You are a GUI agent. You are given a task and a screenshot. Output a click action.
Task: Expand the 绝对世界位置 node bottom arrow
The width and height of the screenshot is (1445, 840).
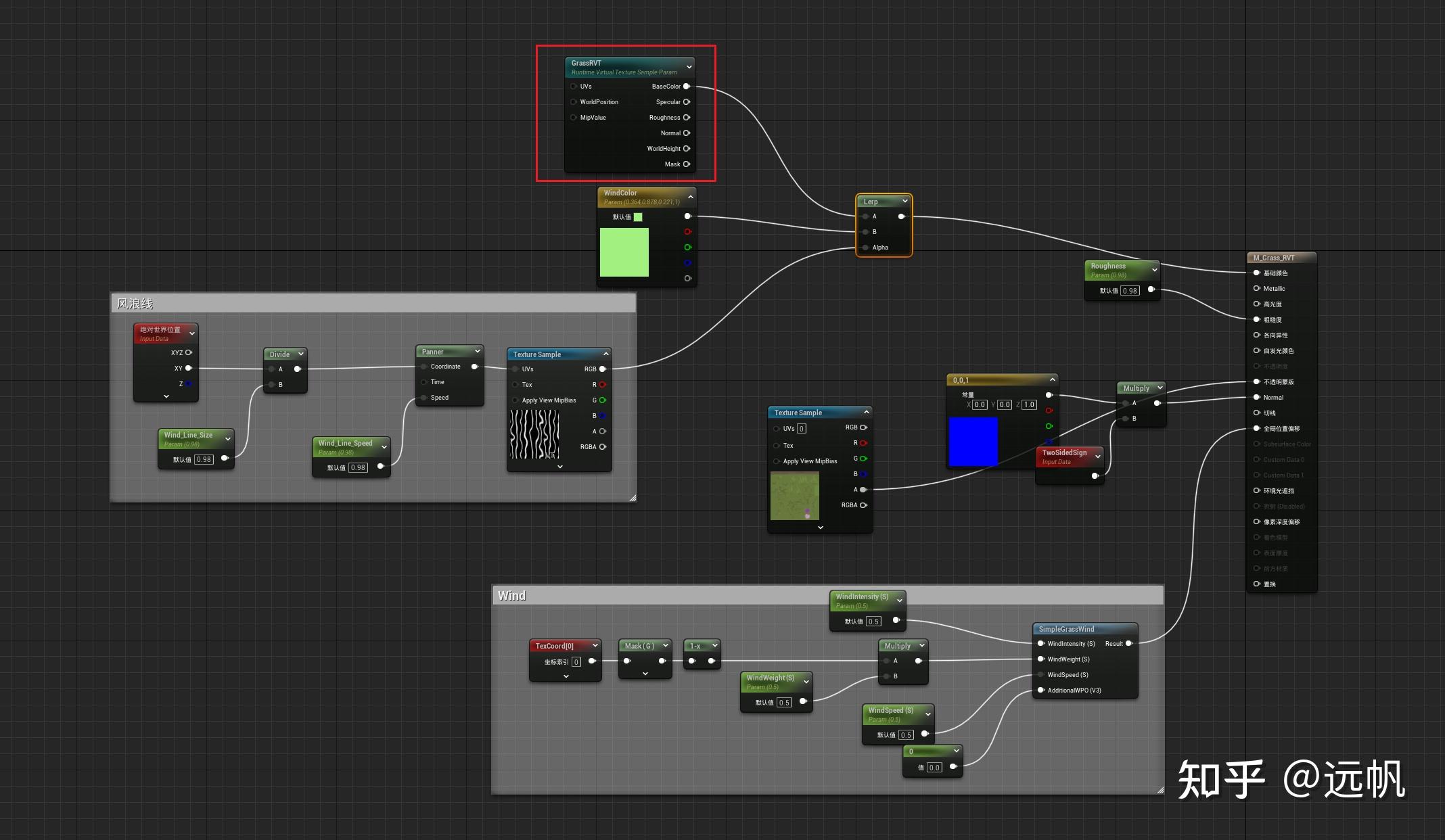coord(166,396)
